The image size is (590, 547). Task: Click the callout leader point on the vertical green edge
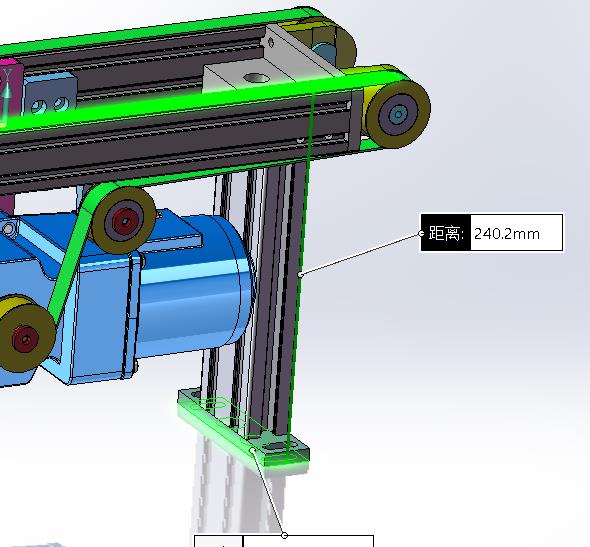(300, 275)
